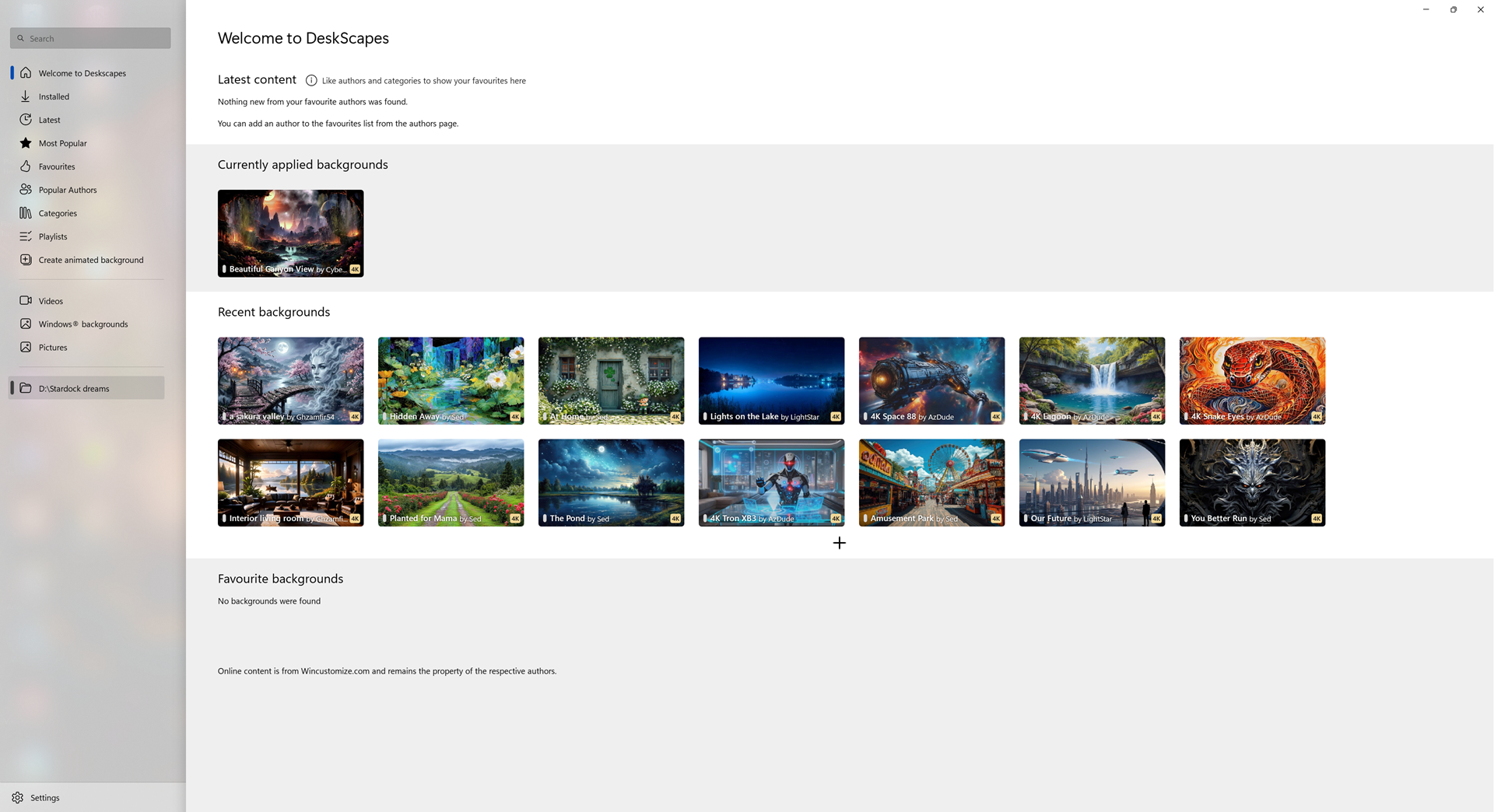
Task: Expand recent backgrounds with the plus button
Action: [x=839, y=543]
